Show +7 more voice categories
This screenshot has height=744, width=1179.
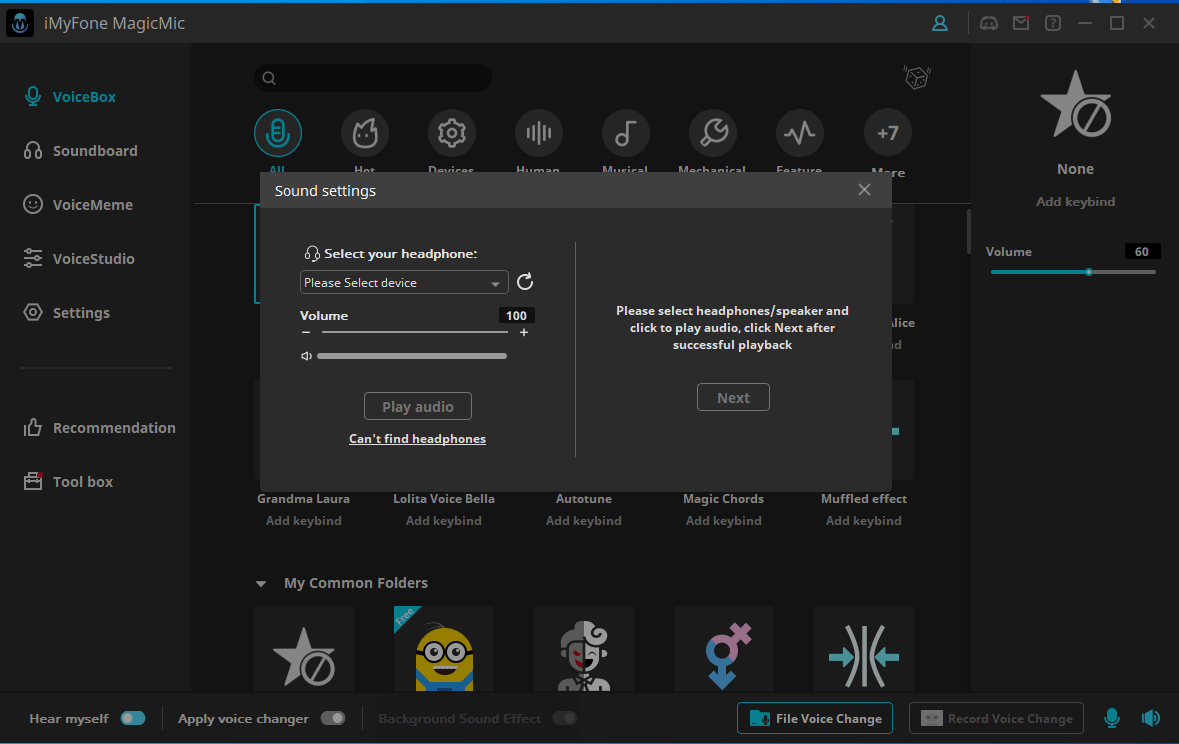click(x=887, y=133)
